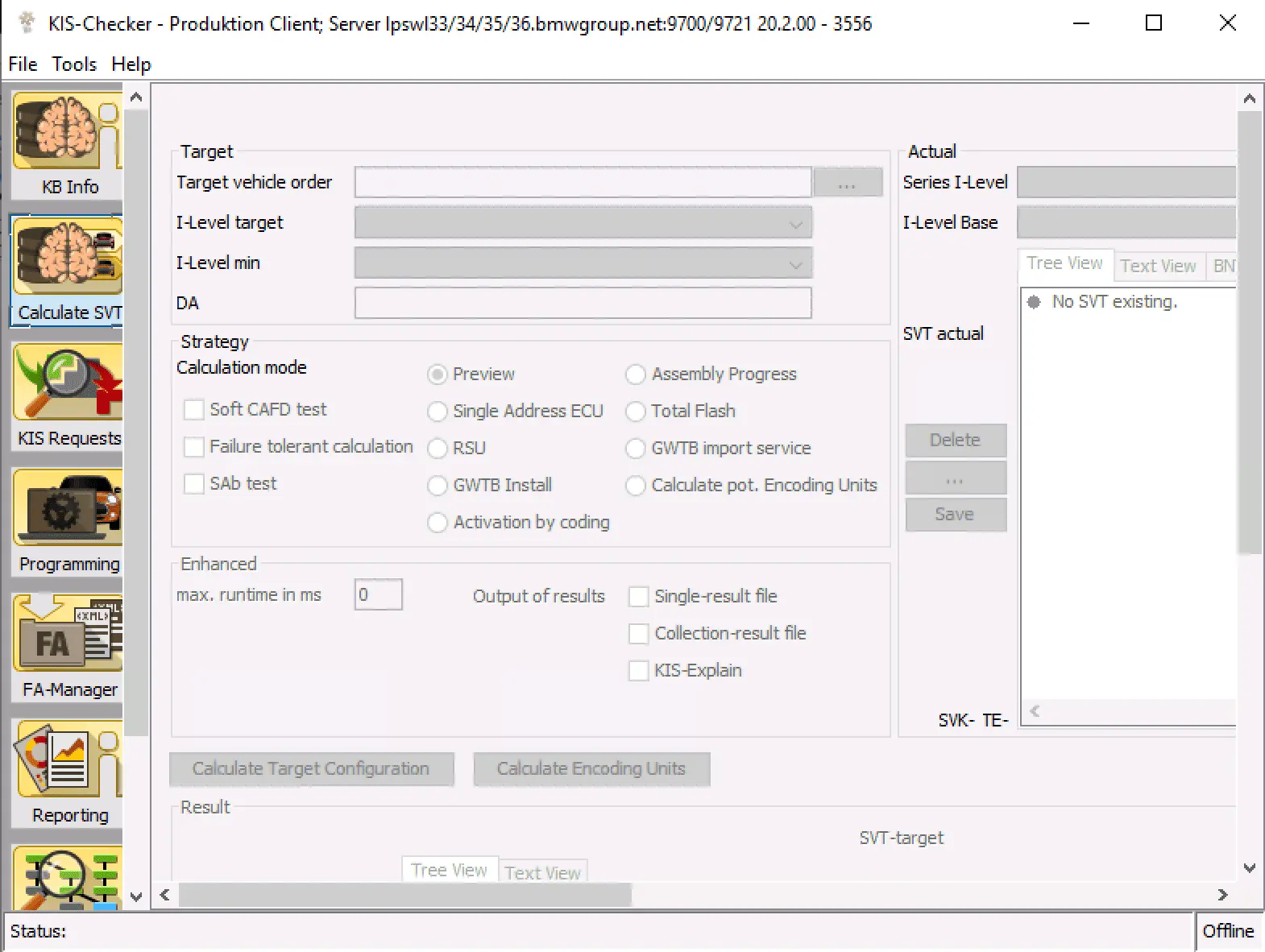Switch to Tree View tab in Result
This screenshot has height=952, width=1265.
(x=450, y=870)
